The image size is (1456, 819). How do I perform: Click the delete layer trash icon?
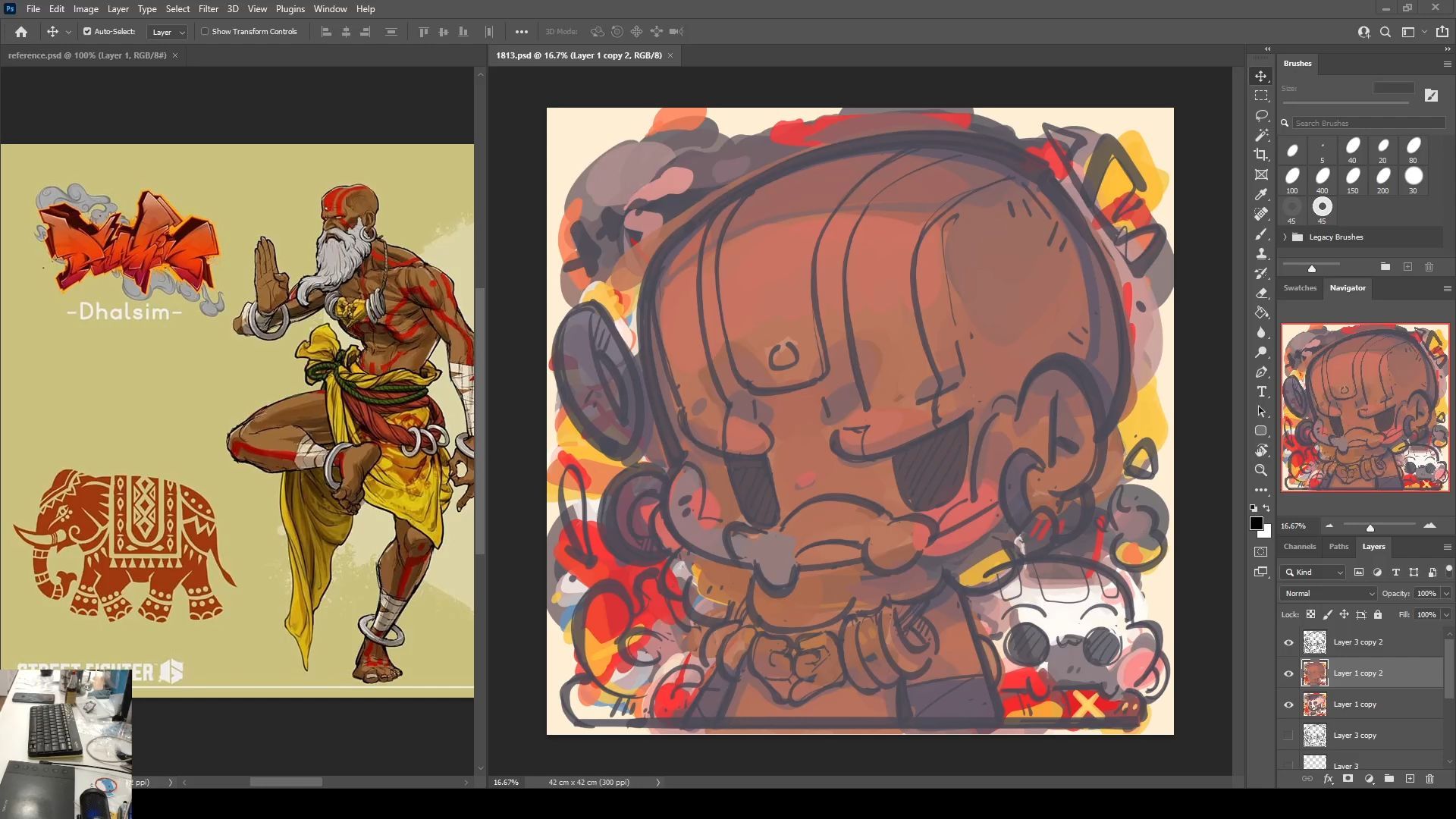(1429, 779)
